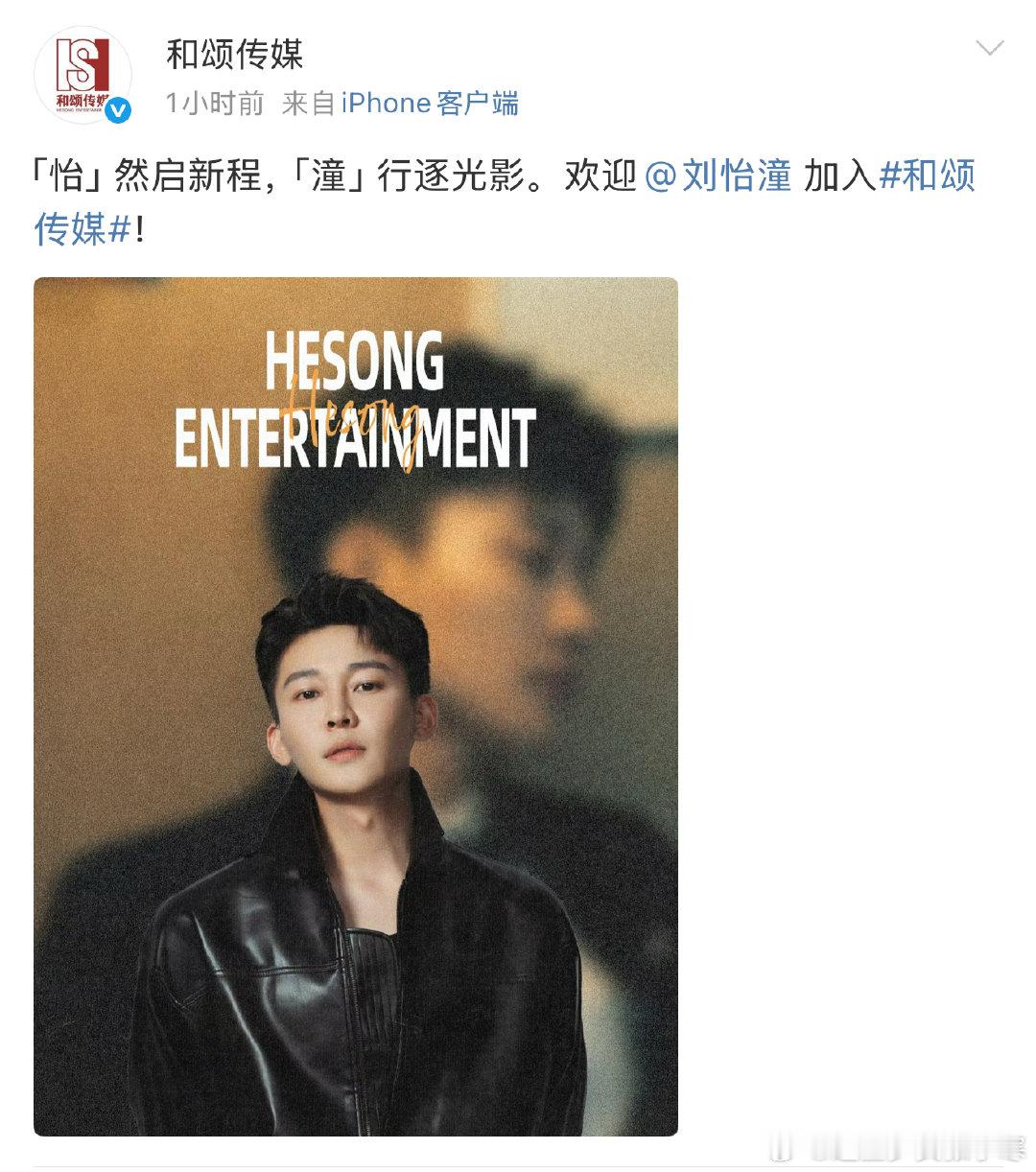
Task: Expand the post options chevron
Action: pos(989,48)
